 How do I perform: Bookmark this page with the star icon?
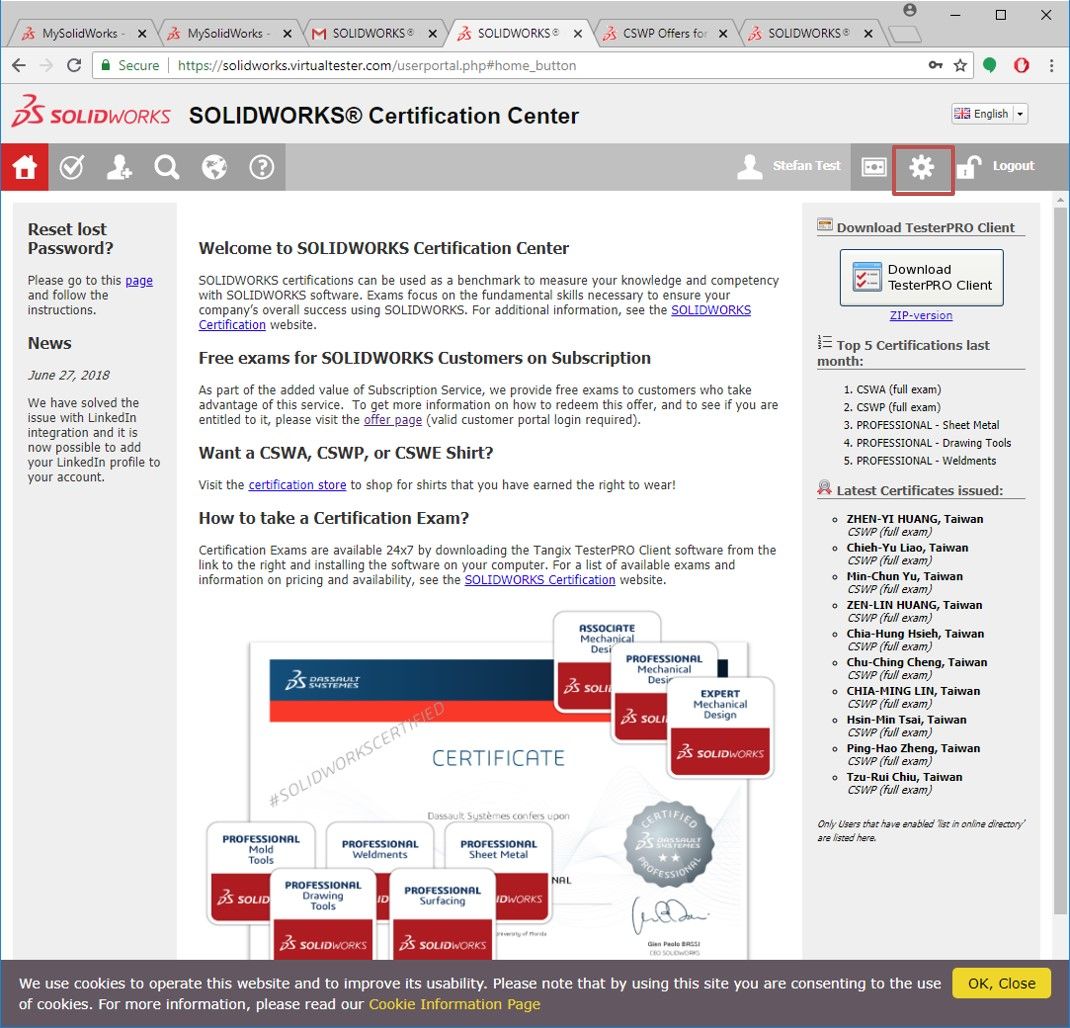[960, 65]
